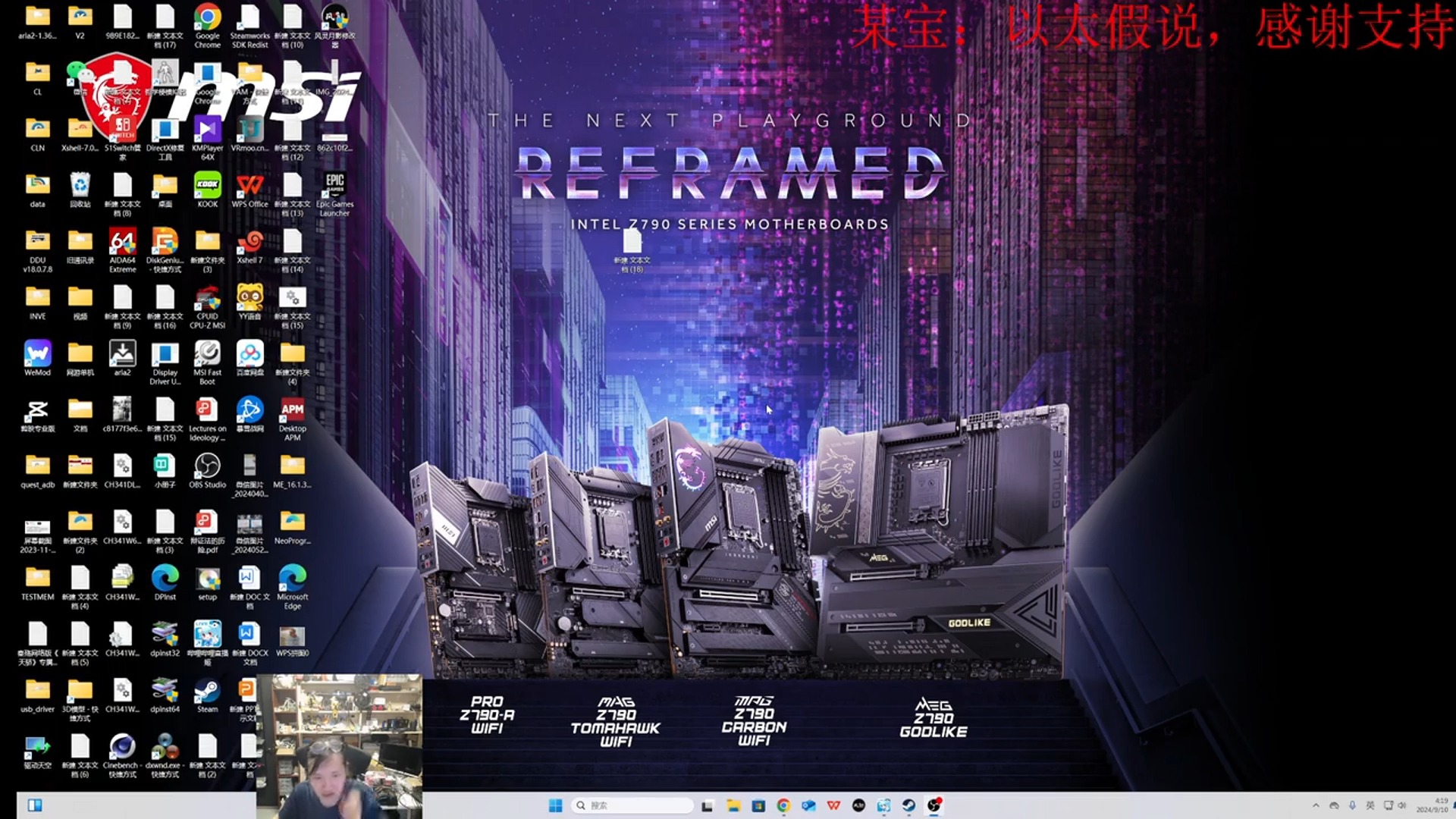
Task: Open the Microsoft Edge desktop shortcut
Action: coord(292,587)
